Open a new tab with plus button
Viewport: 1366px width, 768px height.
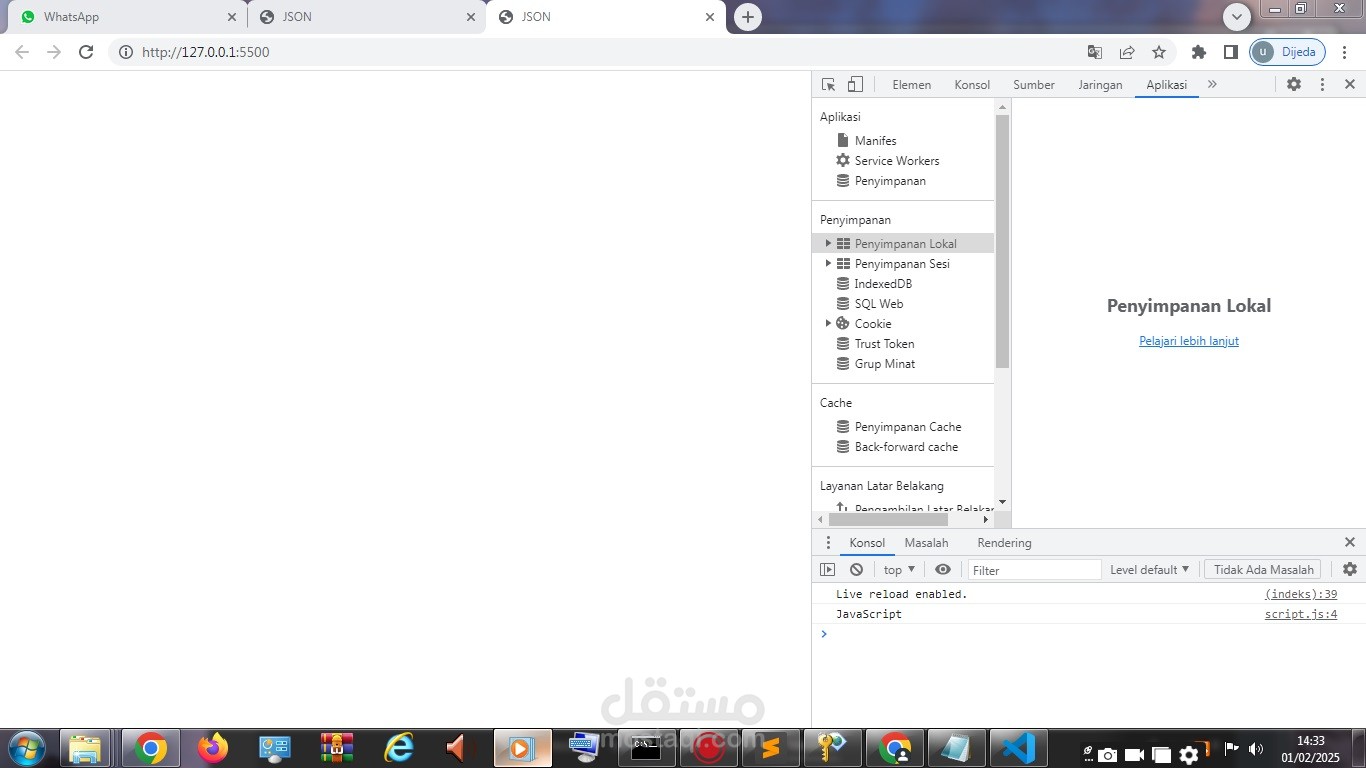pyautogui.click(x=748, y=17)
